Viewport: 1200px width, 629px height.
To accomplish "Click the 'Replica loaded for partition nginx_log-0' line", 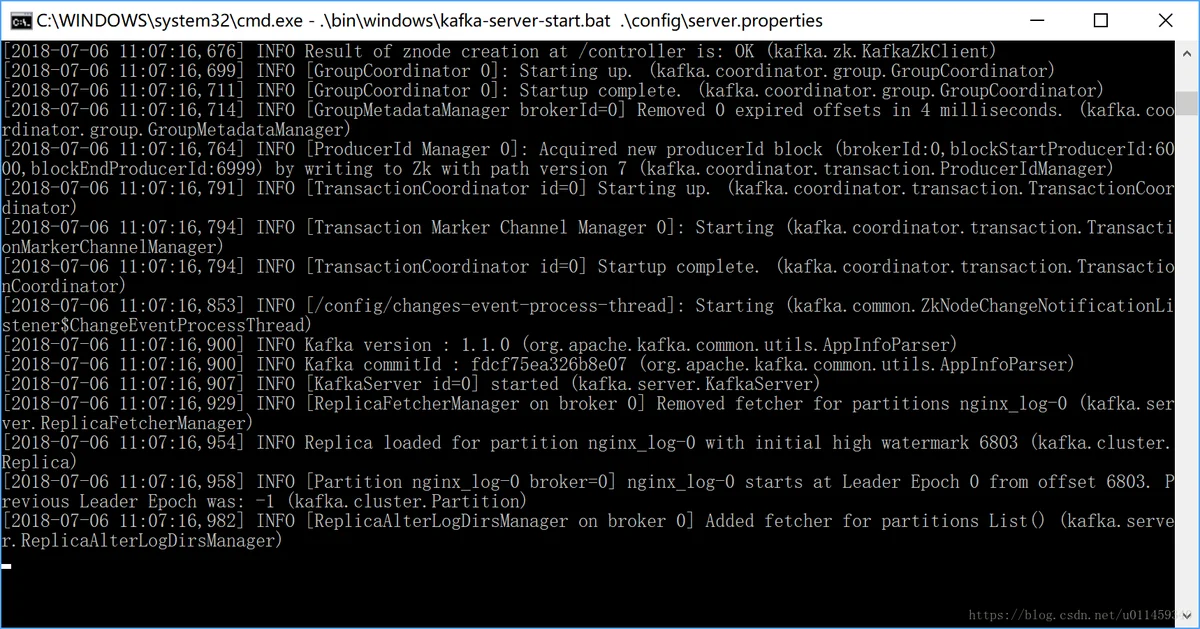I will (x=588, y=452).
